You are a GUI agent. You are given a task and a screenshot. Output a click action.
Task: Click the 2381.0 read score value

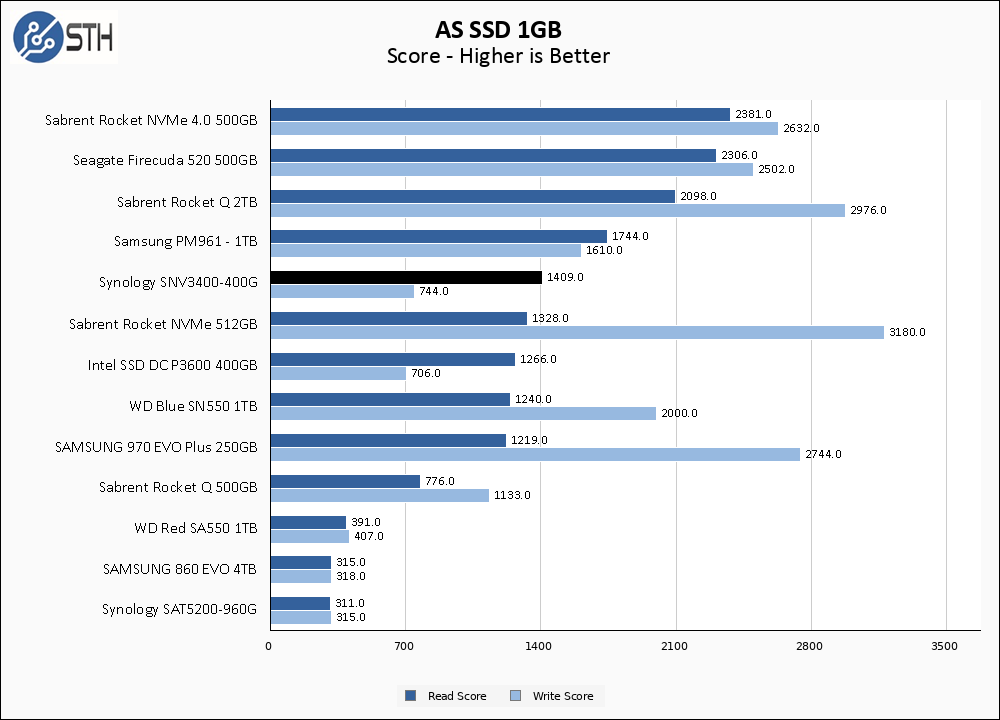pos(753,114)
